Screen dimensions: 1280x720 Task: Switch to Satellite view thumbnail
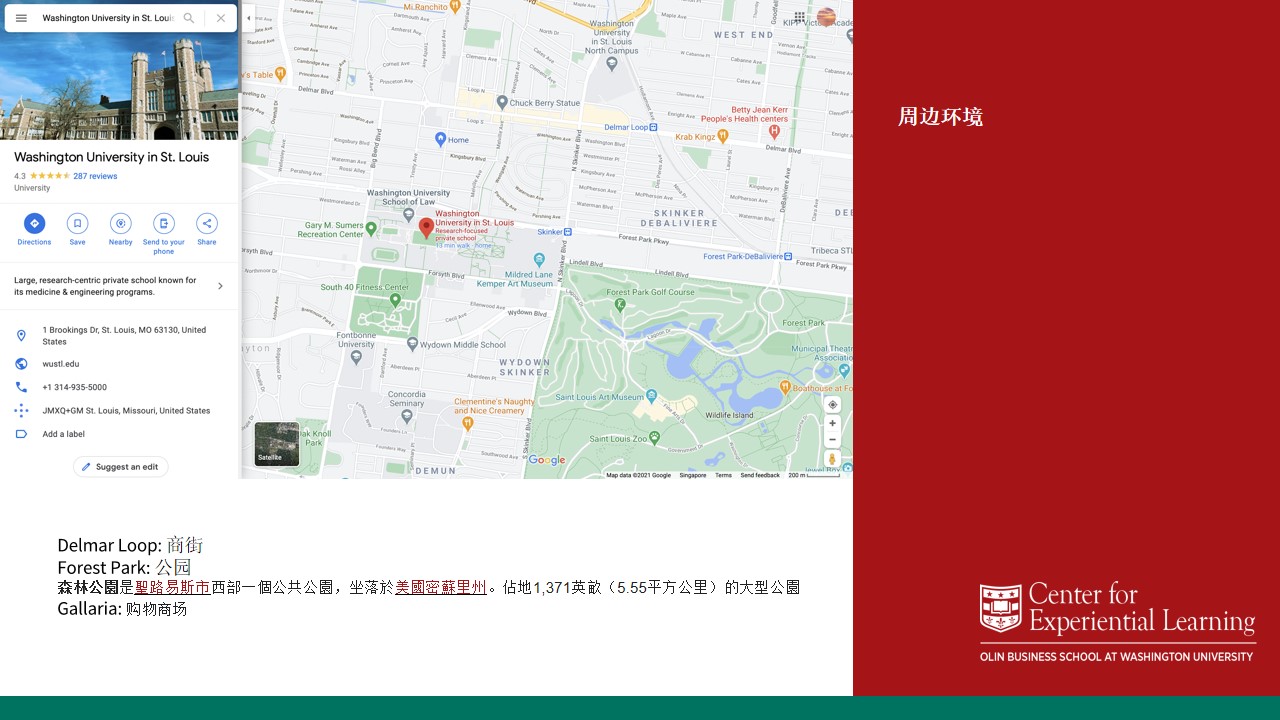(277, 444)
